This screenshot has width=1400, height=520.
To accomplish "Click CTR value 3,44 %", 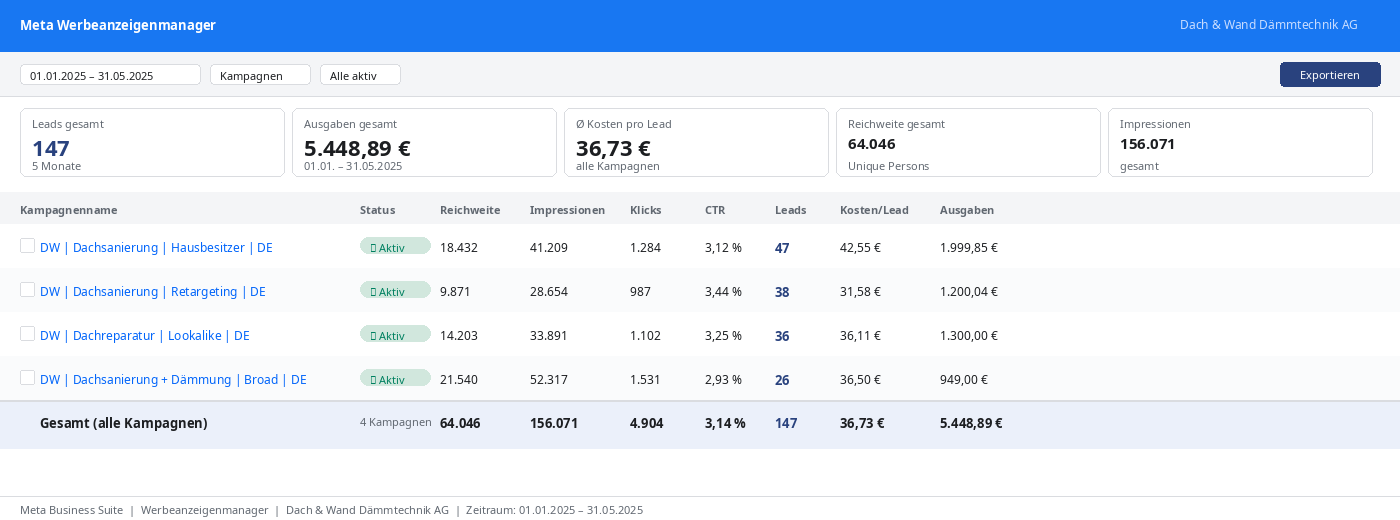I will click(x=723, y=292).
